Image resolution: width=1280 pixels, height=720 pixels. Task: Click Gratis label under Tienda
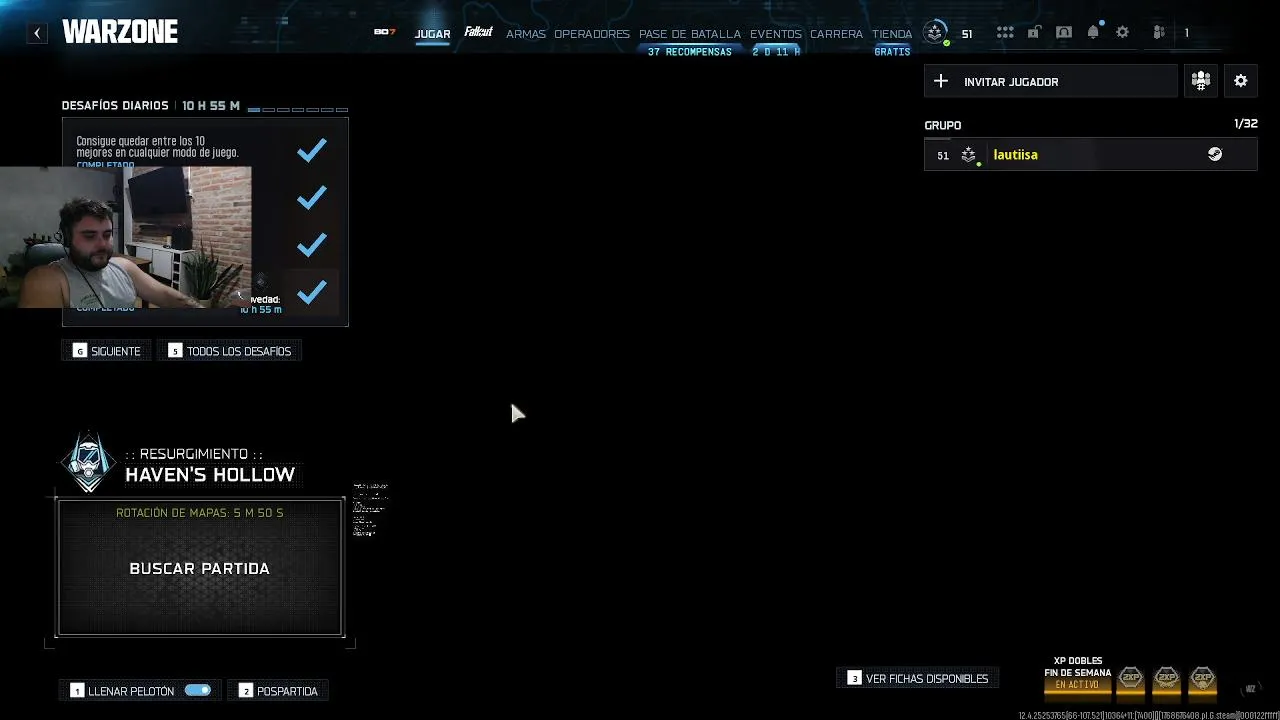click(892, 52)
